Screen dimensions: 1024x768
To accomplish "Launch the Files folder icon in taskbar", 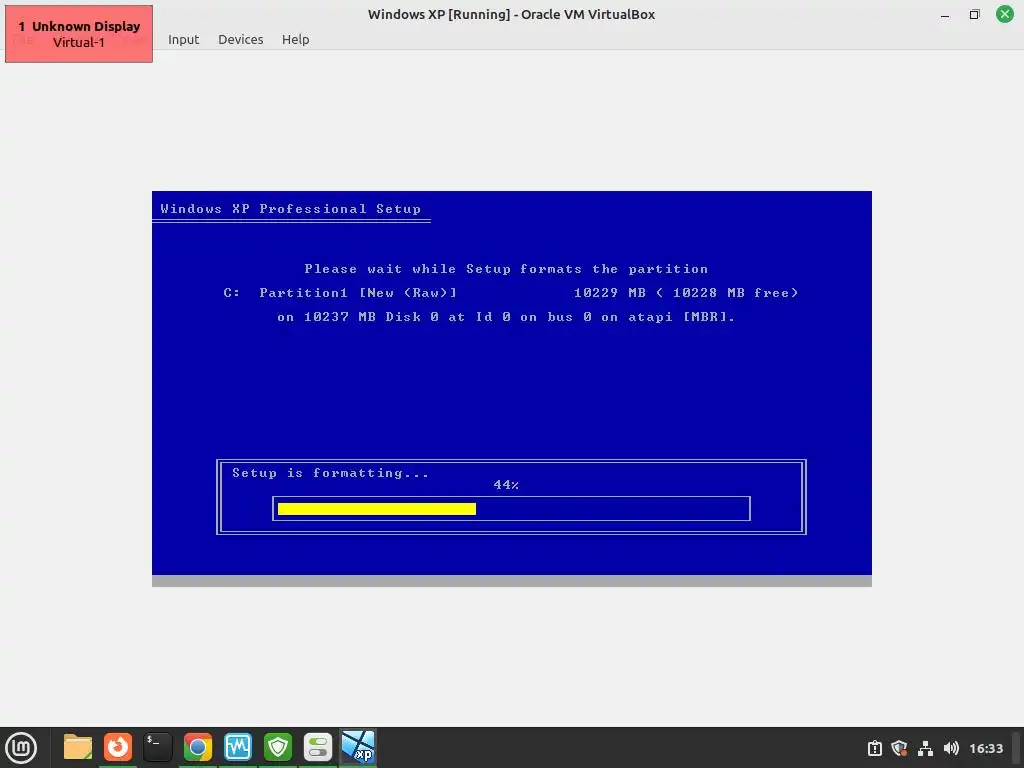I will [x=78, y=748].
